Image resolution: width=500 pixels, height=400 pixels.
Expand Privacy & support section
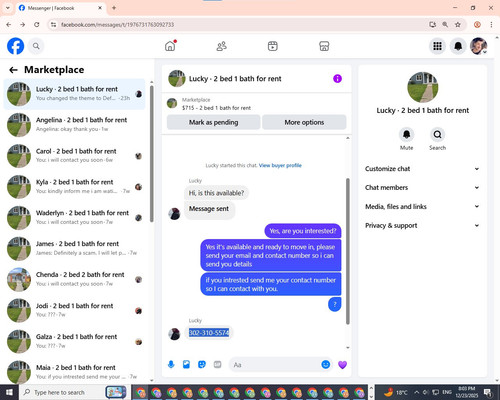(422, 225)
